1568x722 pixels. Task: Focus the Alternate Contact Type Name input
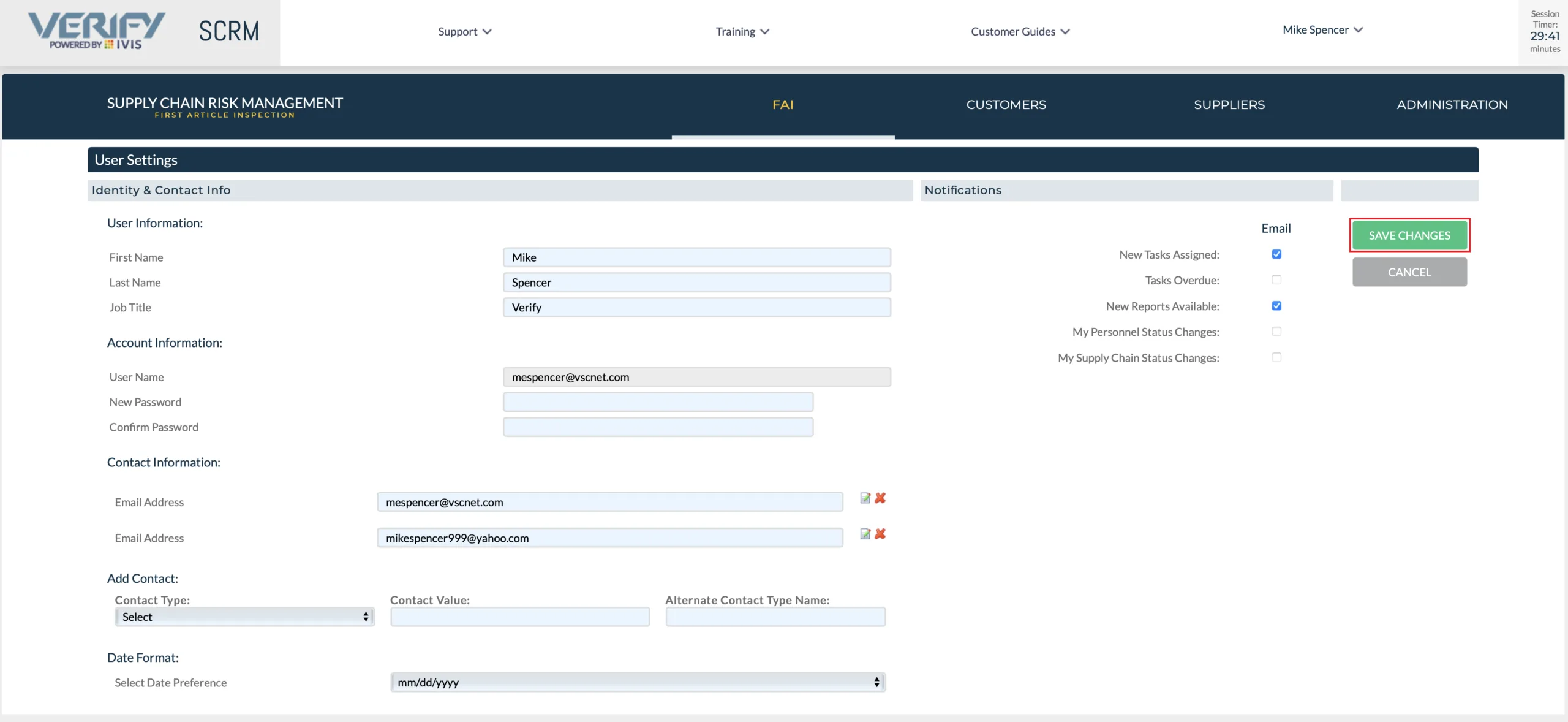(x=775, y=617)
